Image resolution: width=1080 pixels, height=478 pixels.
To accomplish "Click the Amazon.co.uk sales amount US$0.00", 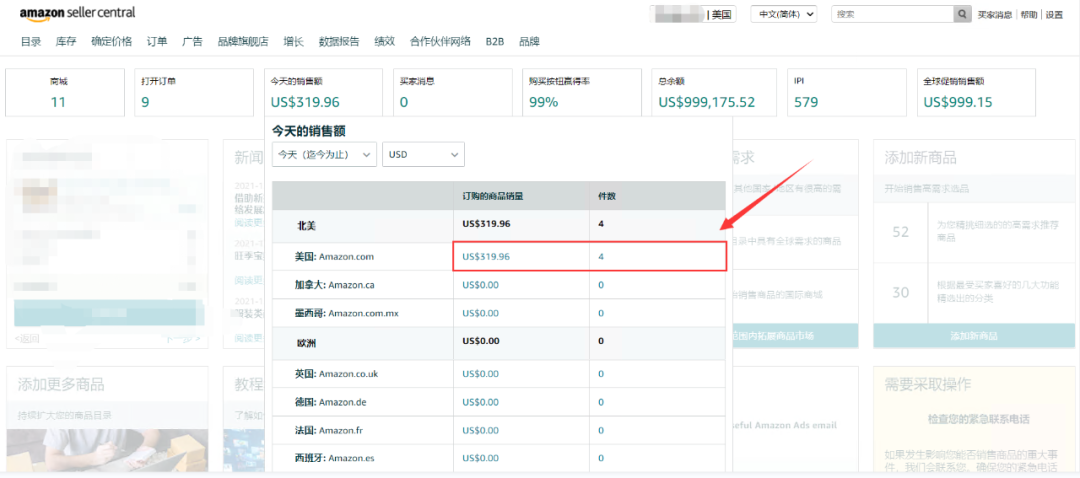I will pyautogui.click(x=480, y=374).
